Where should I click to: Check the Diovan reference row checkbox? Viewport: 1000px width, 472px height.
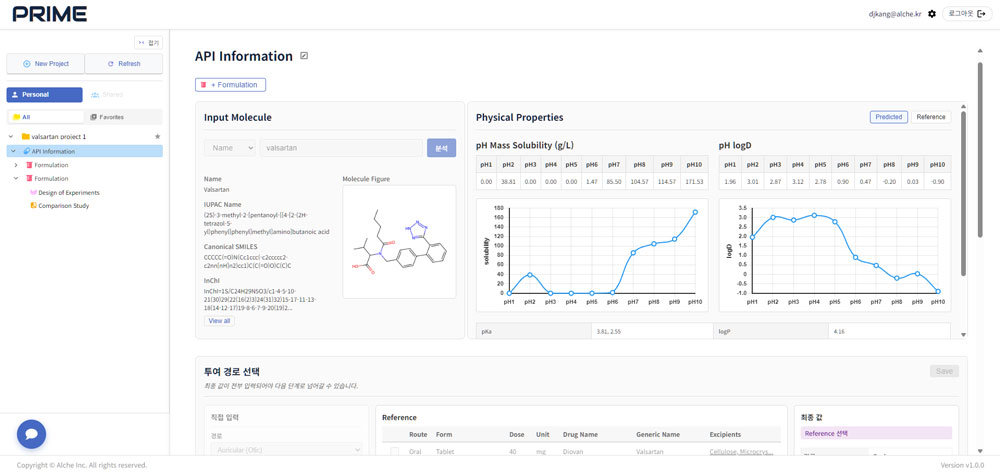tap(394, 452)
